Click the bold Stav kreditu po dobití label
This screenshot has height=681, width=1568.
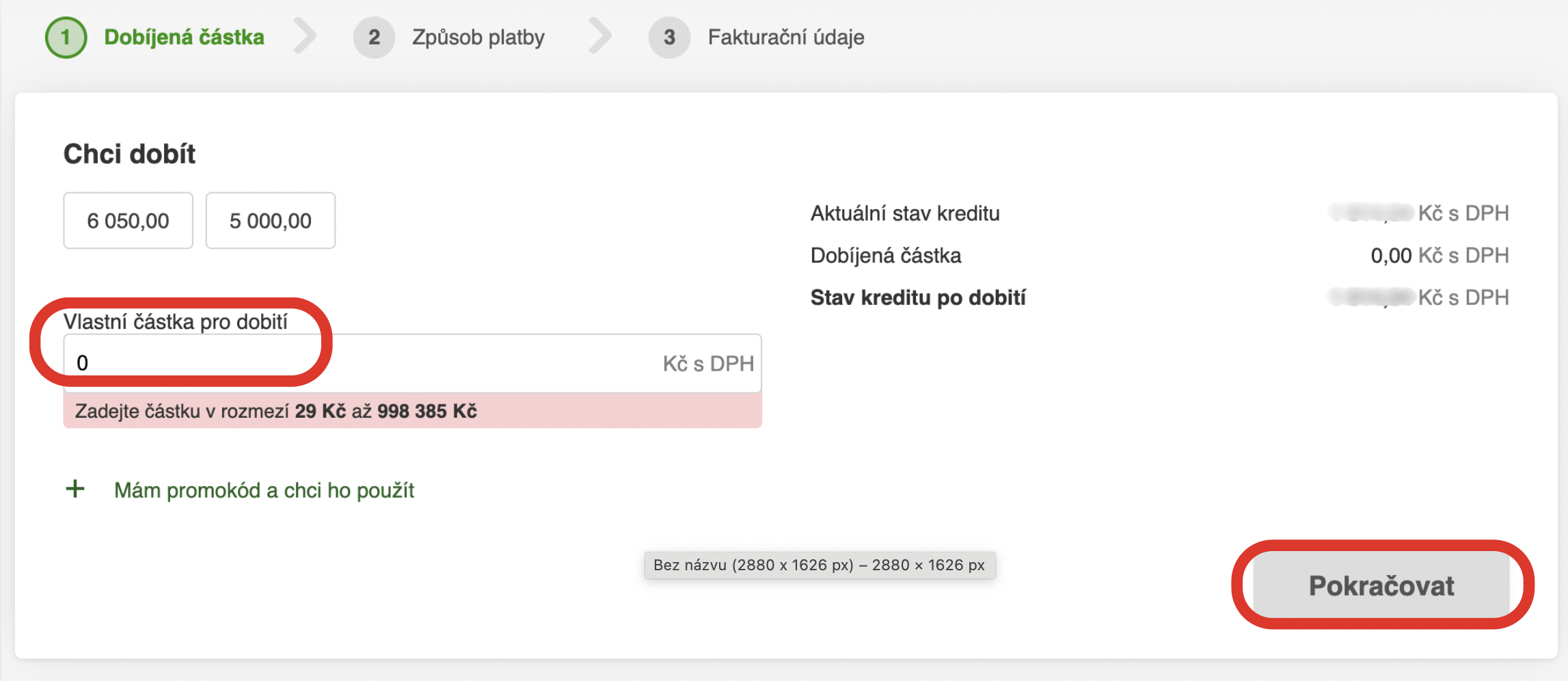917,297
